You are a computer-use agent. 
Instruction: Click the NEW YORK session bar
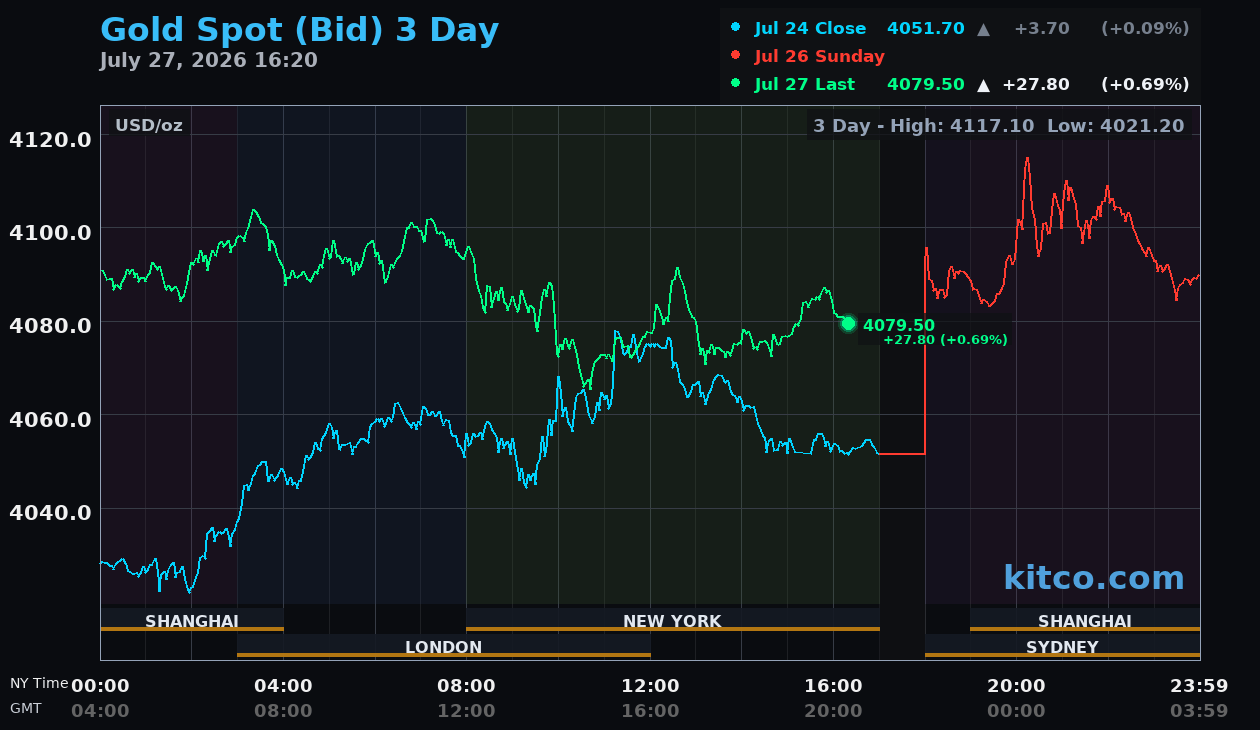click(x=672, y=621)
